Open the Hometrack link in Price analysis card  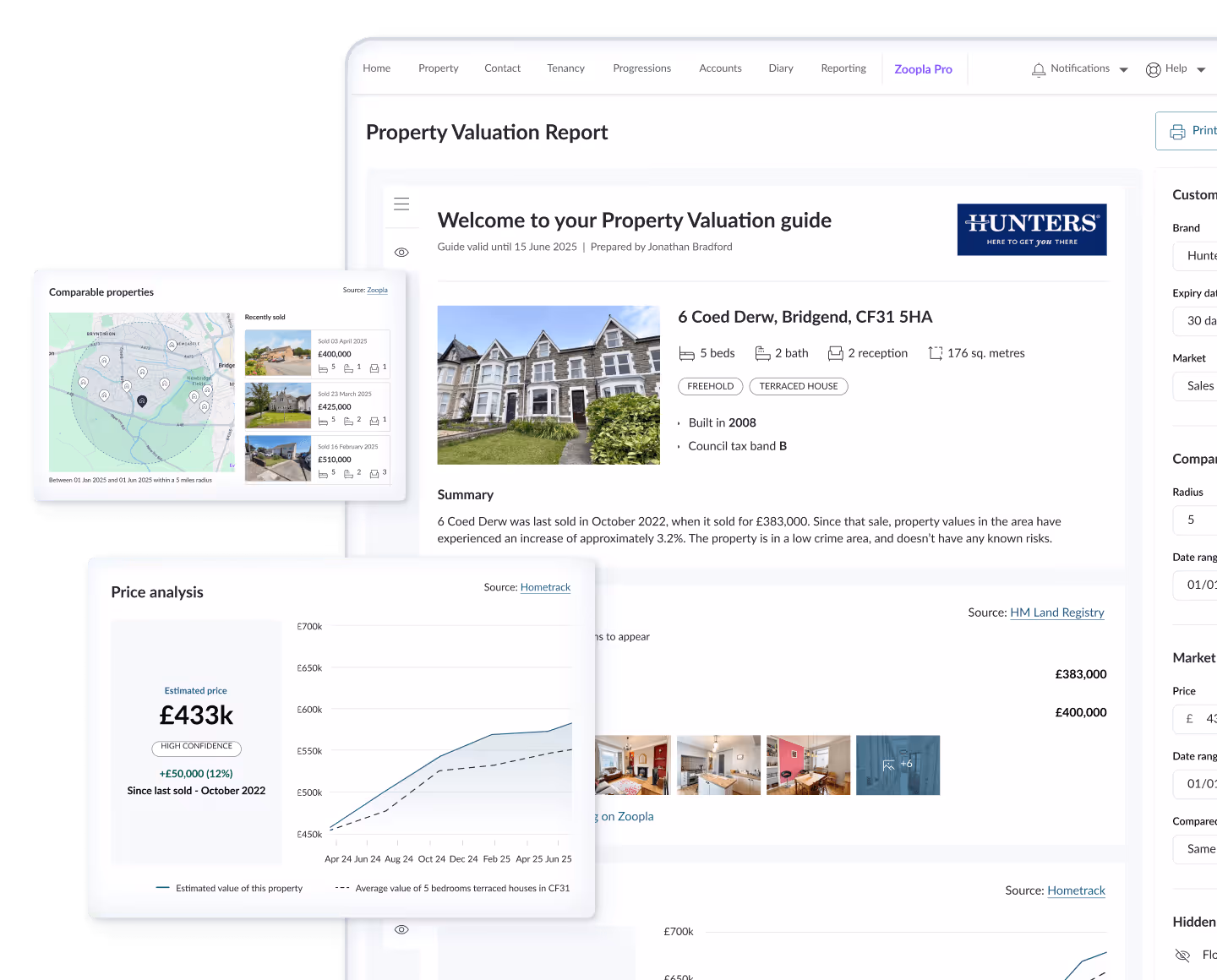[545, 587]
